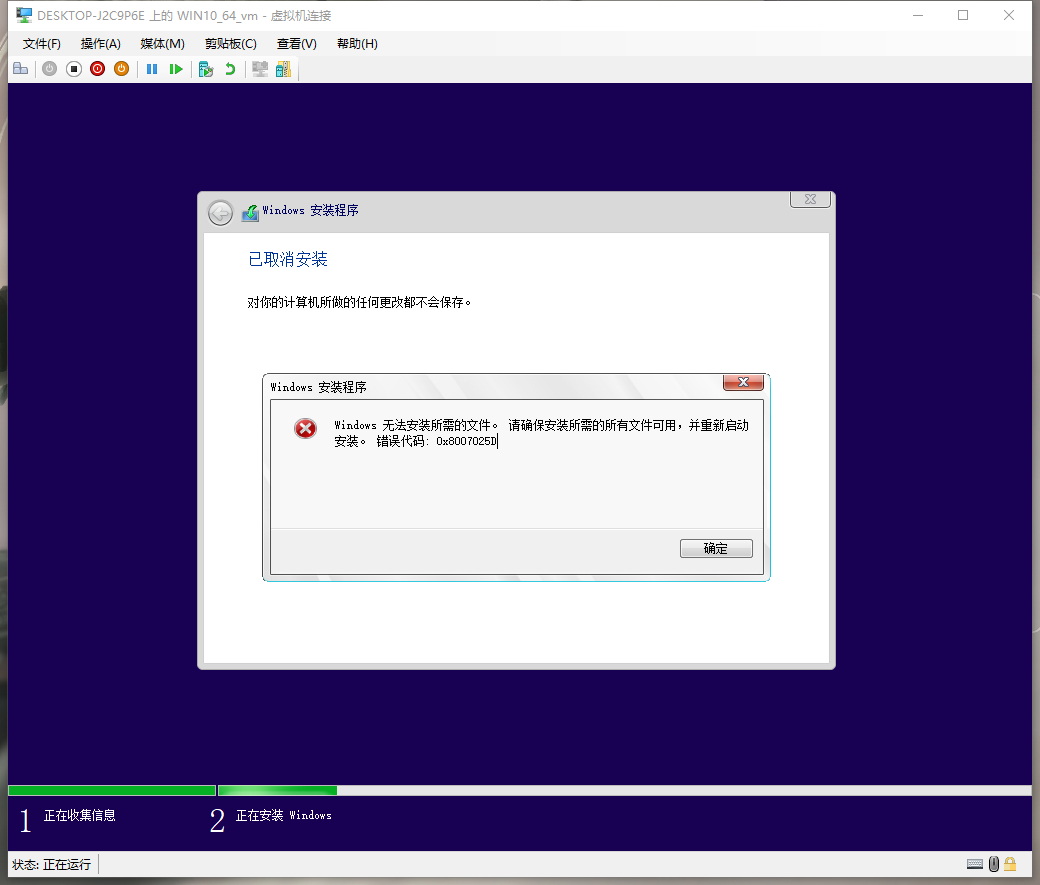
Task: Click the 对你的计算机所做的任何更改都不会保存 message
Action: coord(359,303)
